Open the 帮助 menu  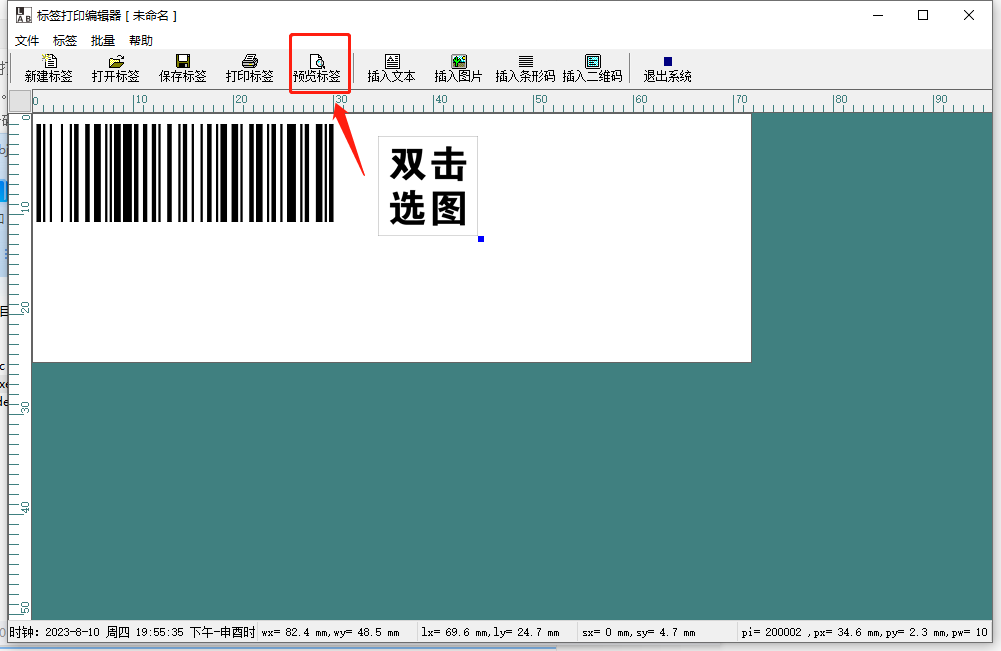tap(141, 41)
